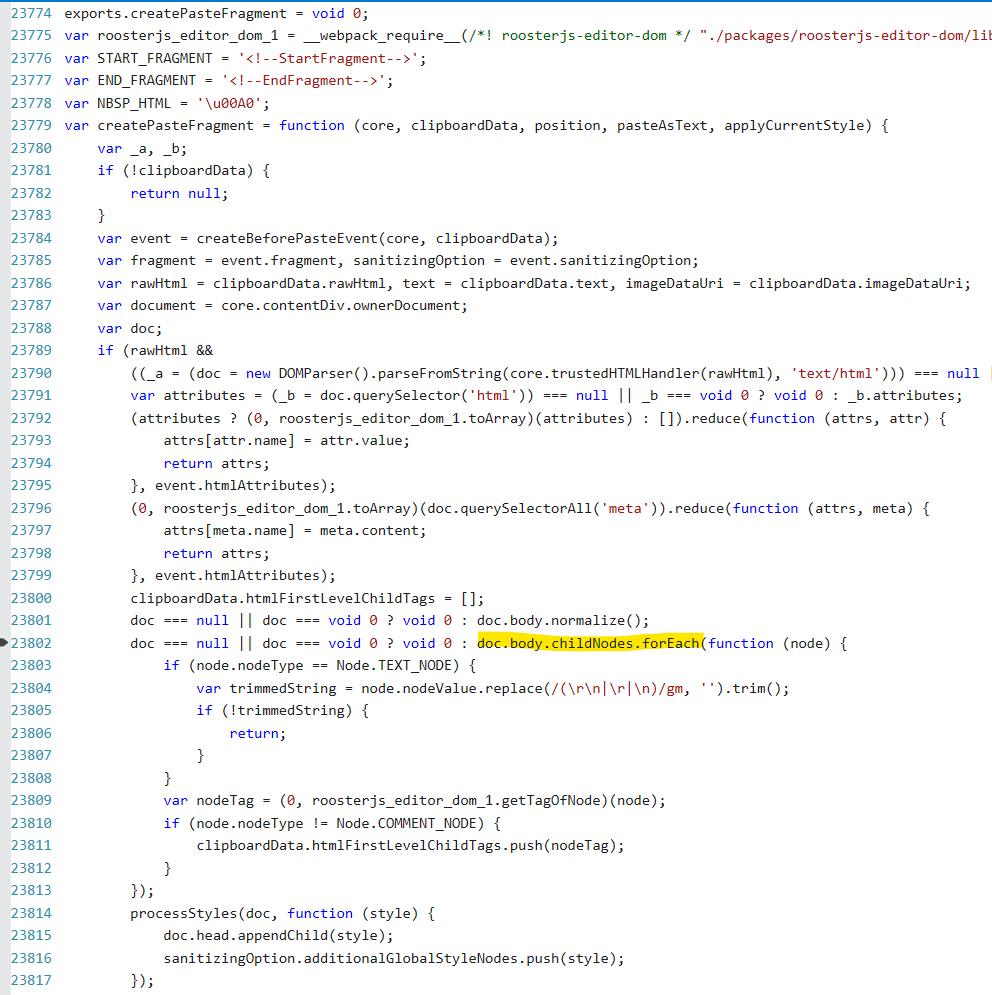Click line number 23802 to set a breakpoint

[x=30, y=643]
